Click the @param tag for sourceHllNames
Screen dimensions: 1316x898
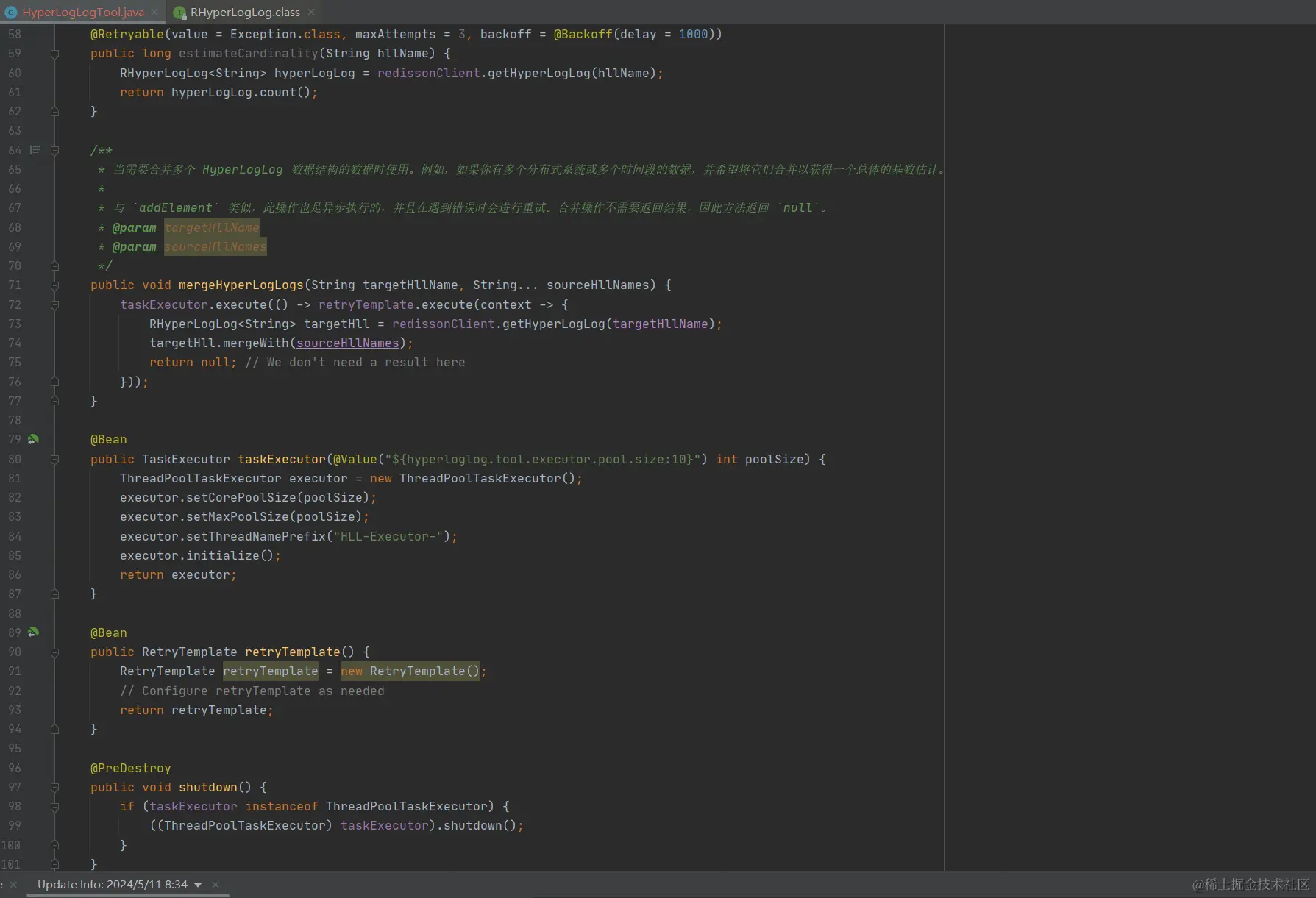click(x=134, y=246)
